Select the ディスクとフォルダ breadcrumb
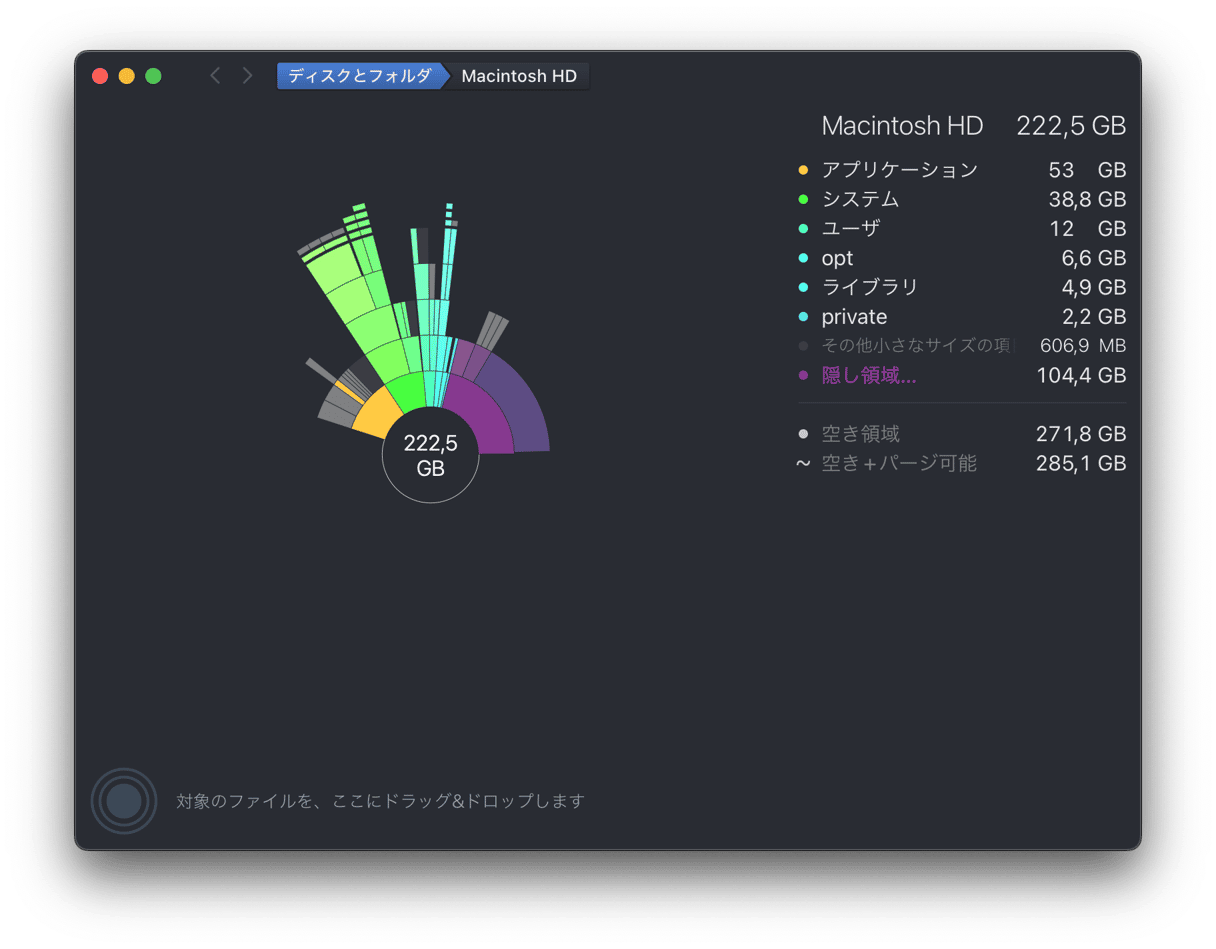The image size is (1216, 949). pyautogui.click(x=359, y=76)
